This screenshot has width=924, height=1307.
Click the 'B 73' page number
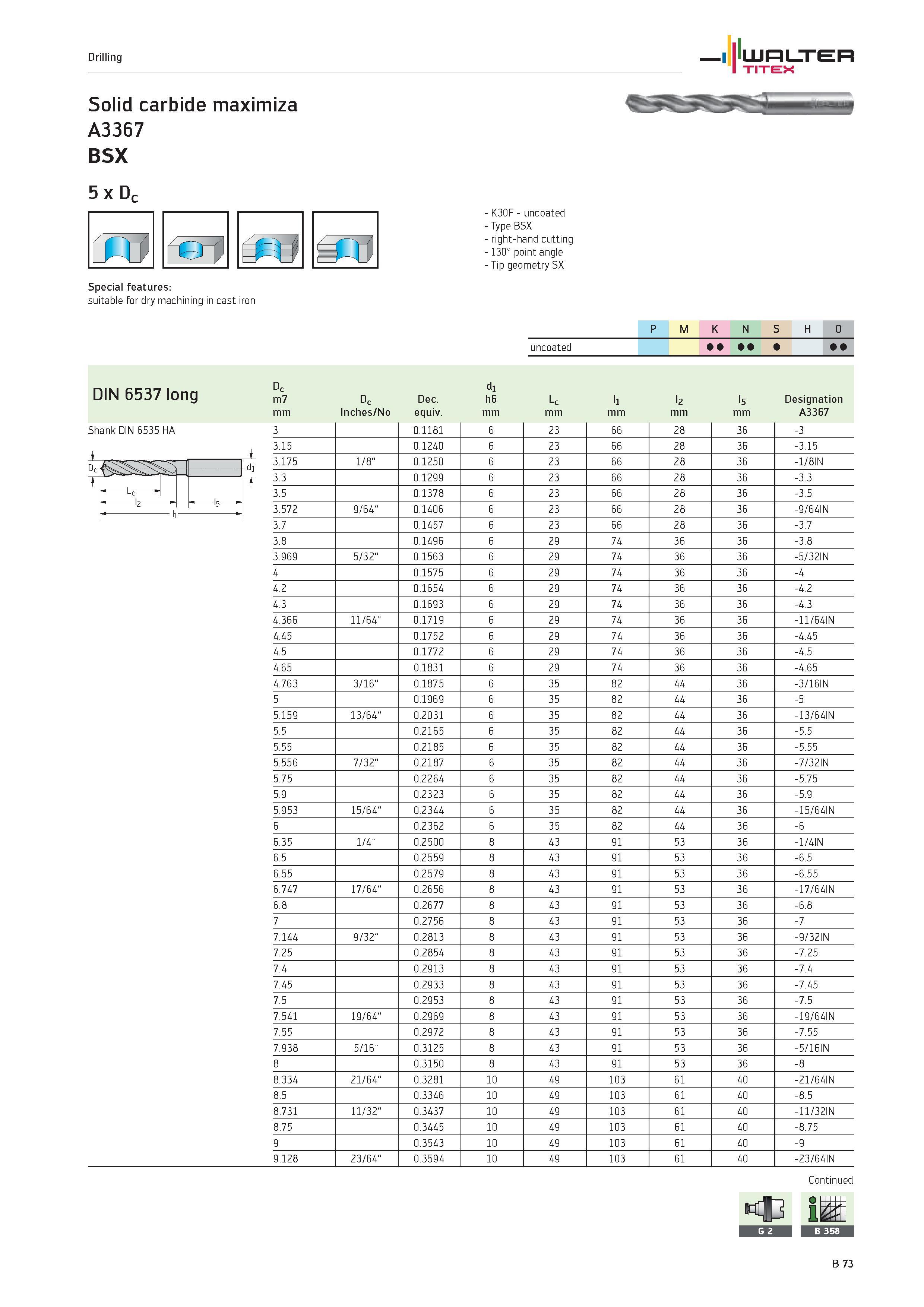point(842,1264)
